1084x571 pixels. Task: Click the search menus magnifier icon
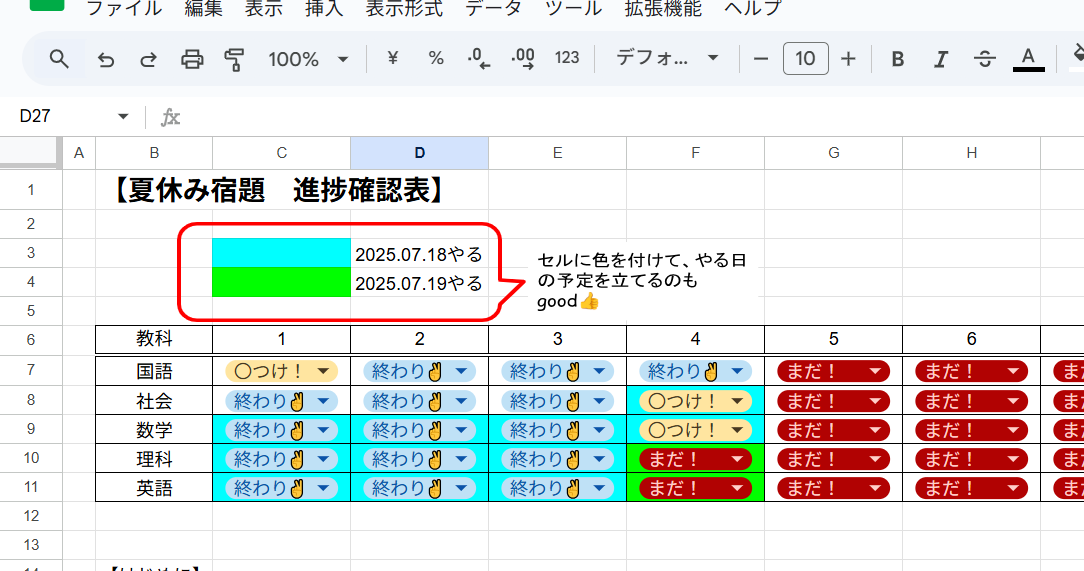click(x=59, y=59)
